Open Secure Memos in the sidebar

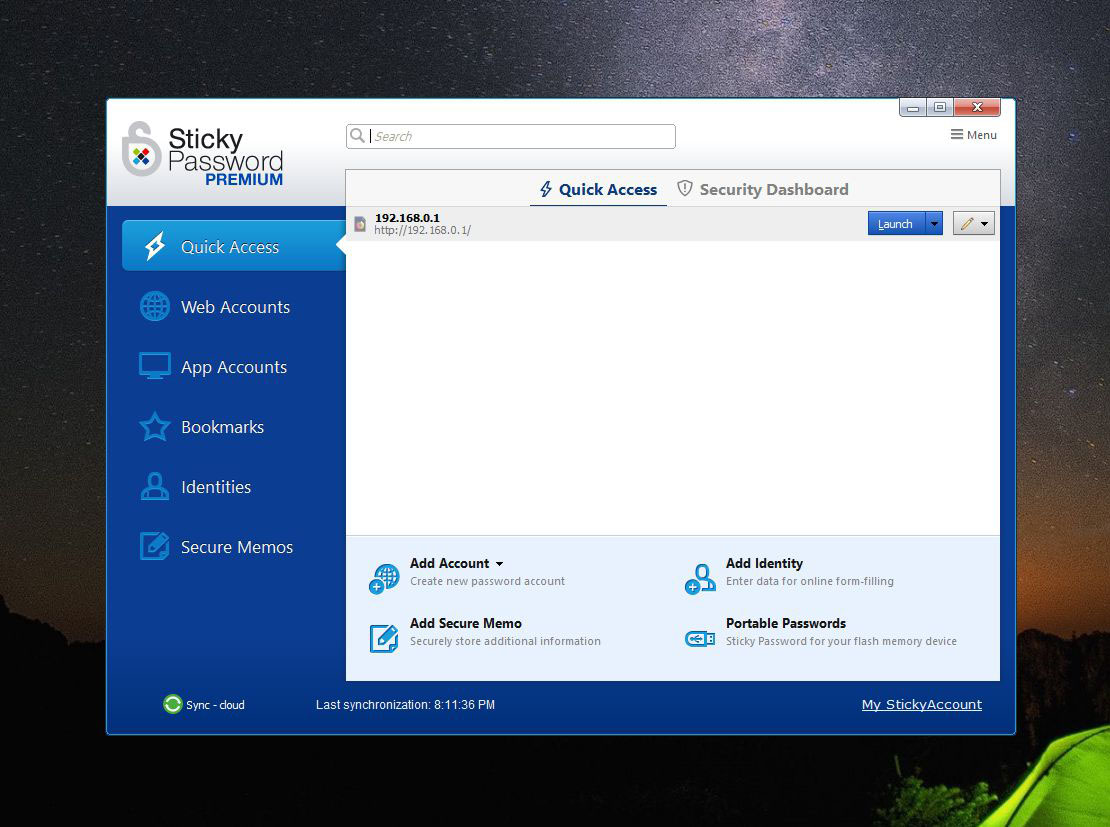pos(234,547)
